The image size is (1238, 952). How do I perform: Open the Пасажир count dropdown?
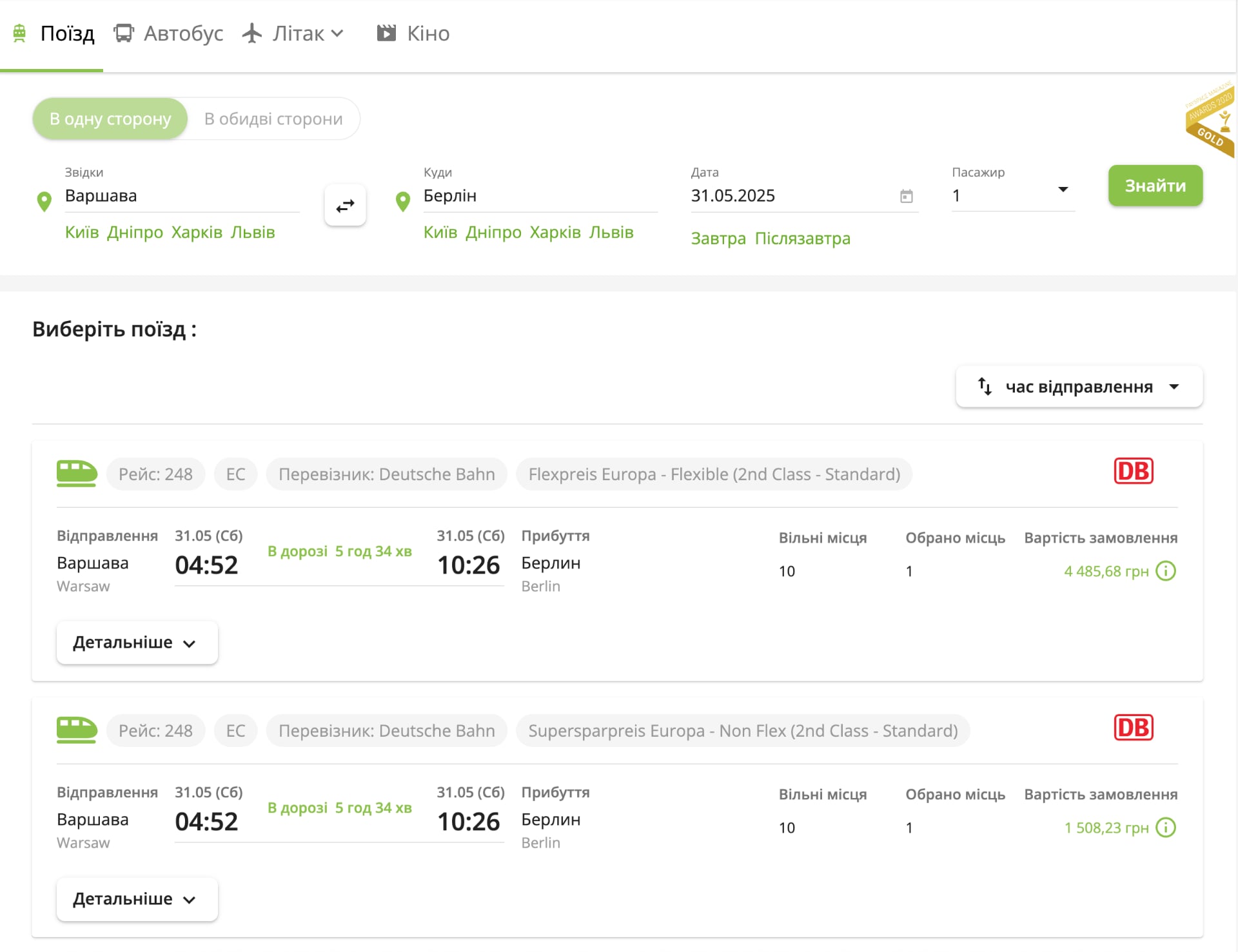point(1012,195)
